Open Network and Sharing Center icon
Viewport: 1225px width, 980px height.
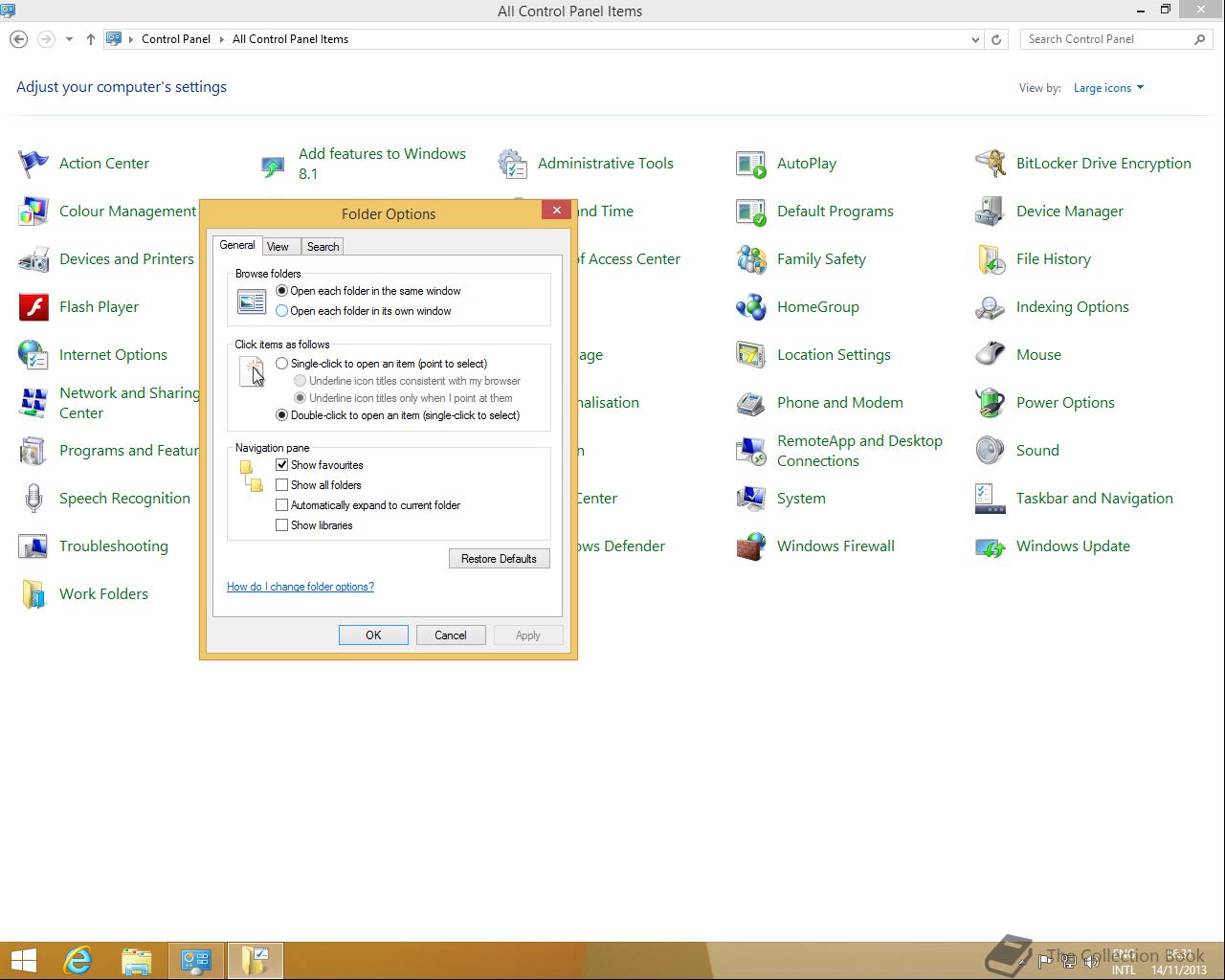33,403
